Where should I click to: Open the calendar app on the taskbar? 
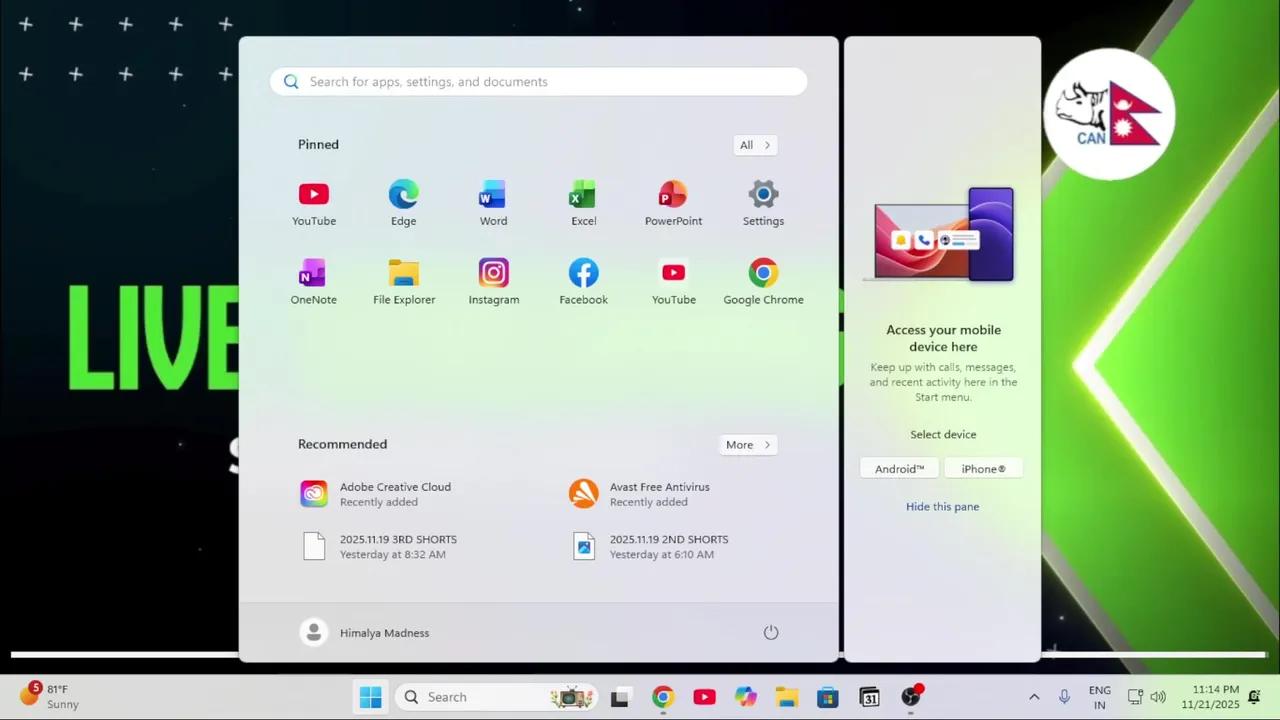point(869,697)
